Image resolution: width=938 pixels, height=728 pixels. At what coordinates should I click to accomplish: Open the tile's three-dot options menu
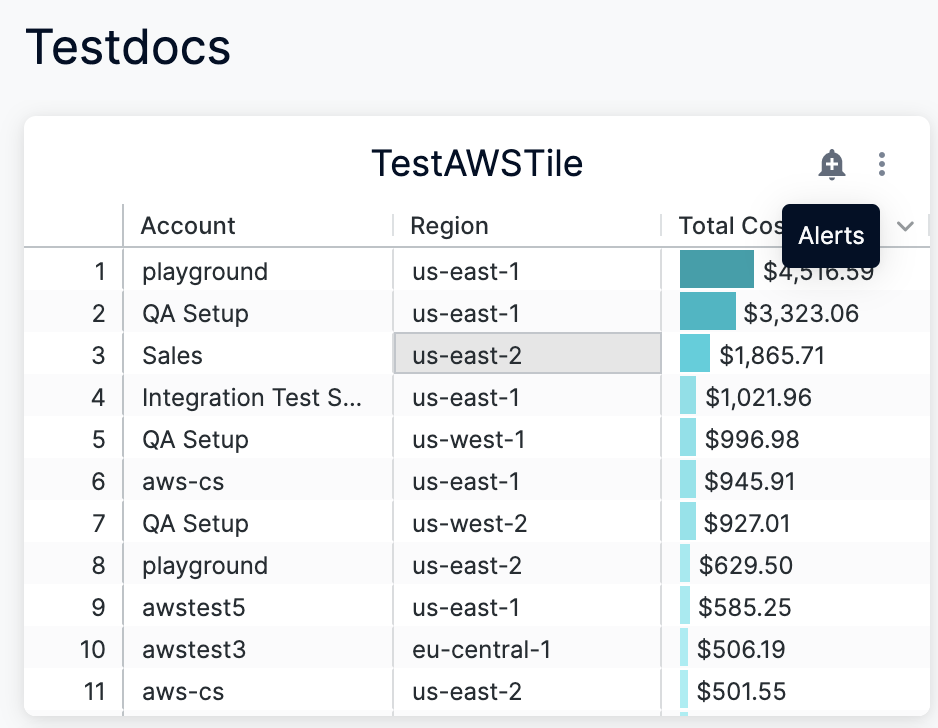click(881, 164)
